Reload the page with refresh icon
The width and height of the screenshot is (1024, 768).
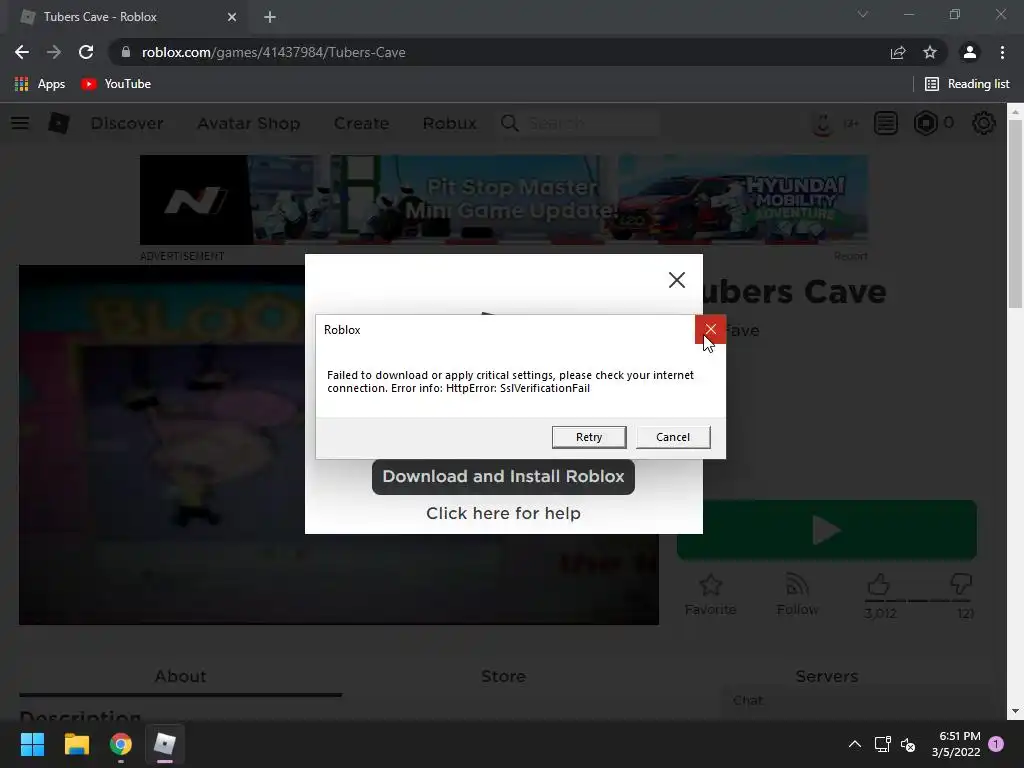click(x=86, y=52)
